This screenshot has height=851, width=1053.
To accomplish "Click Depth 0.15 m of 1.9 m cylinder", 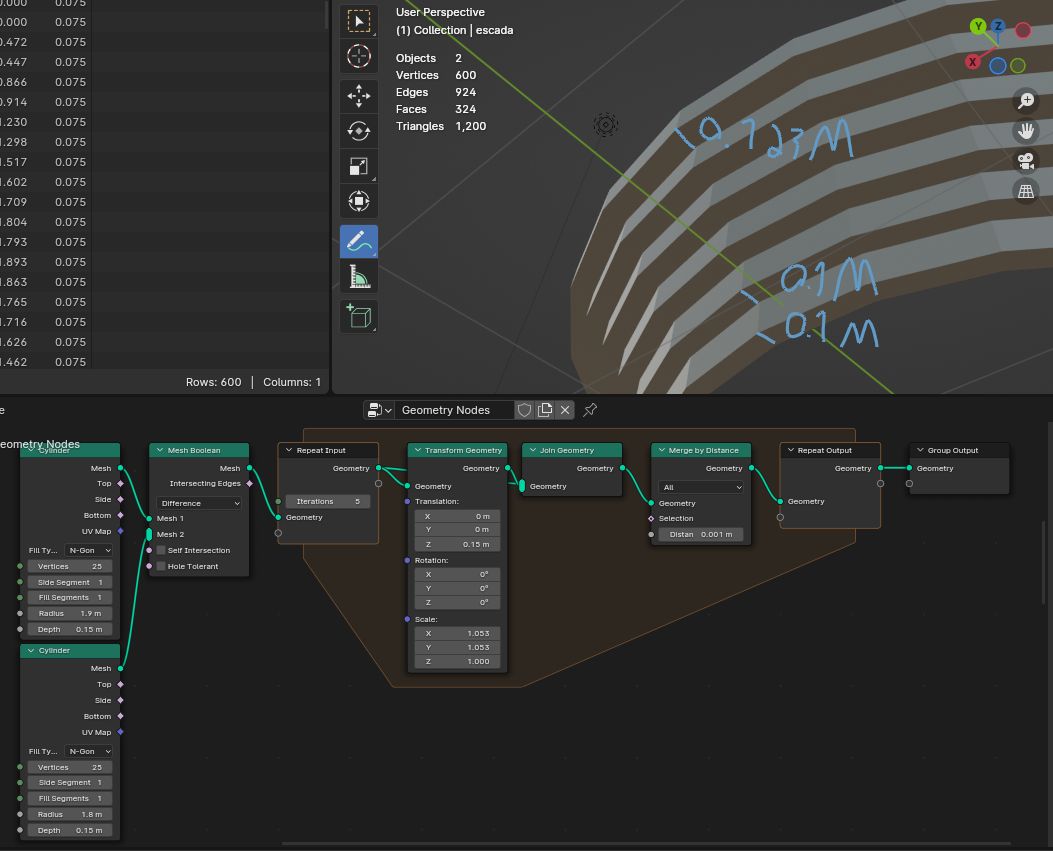I will (70, 629).
